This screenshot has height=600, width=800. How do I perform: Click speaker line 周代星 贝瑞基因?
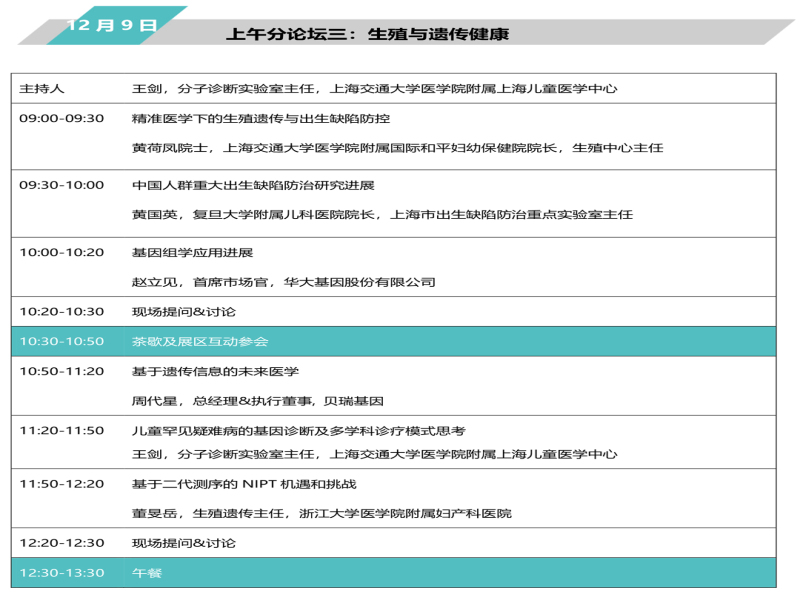pyautogui.click(x=258, y=401)
